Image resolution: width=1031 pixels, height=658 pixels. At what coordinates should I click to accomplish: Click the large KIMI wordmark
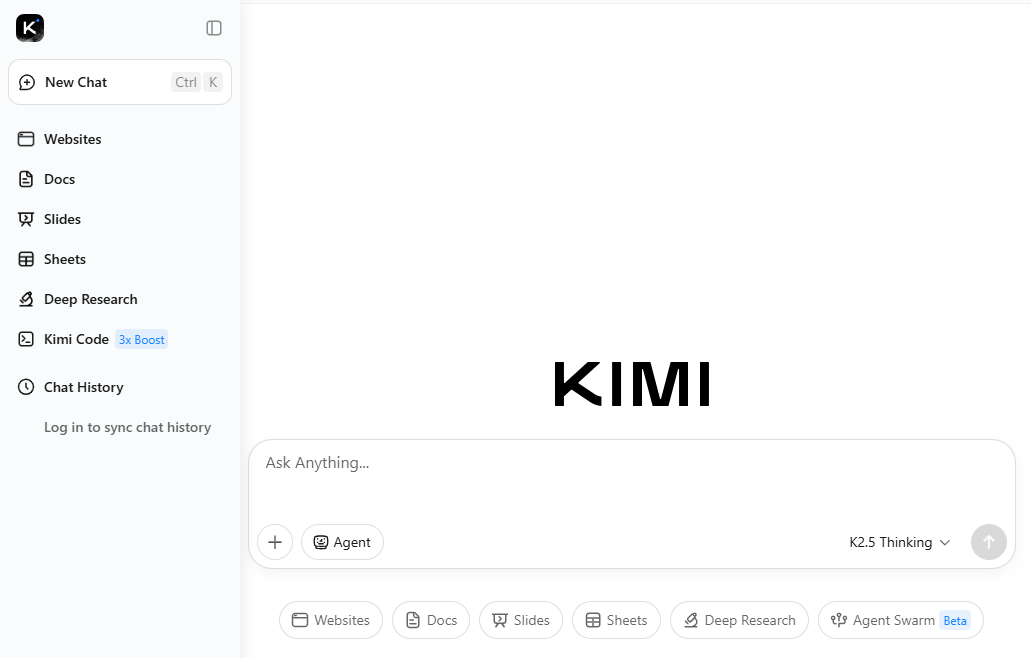pos(633,384)
